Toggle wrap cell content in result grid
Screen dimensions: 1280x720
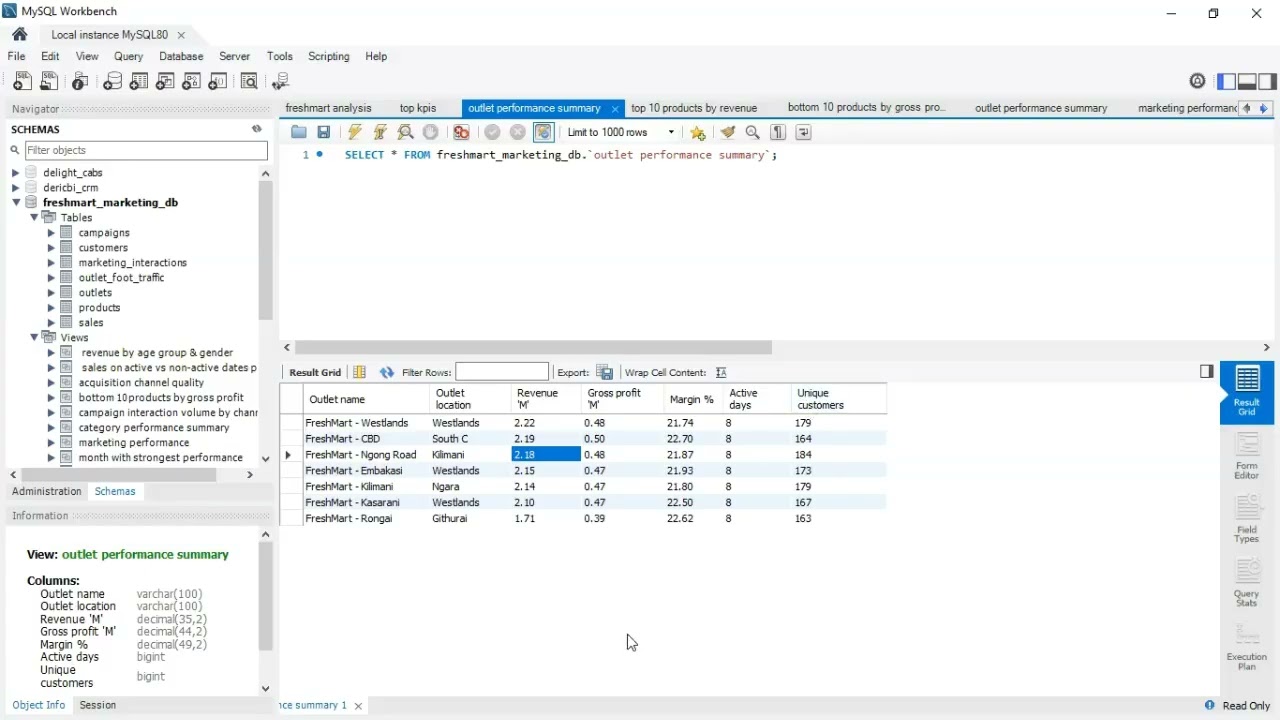(x=721, y=372)
